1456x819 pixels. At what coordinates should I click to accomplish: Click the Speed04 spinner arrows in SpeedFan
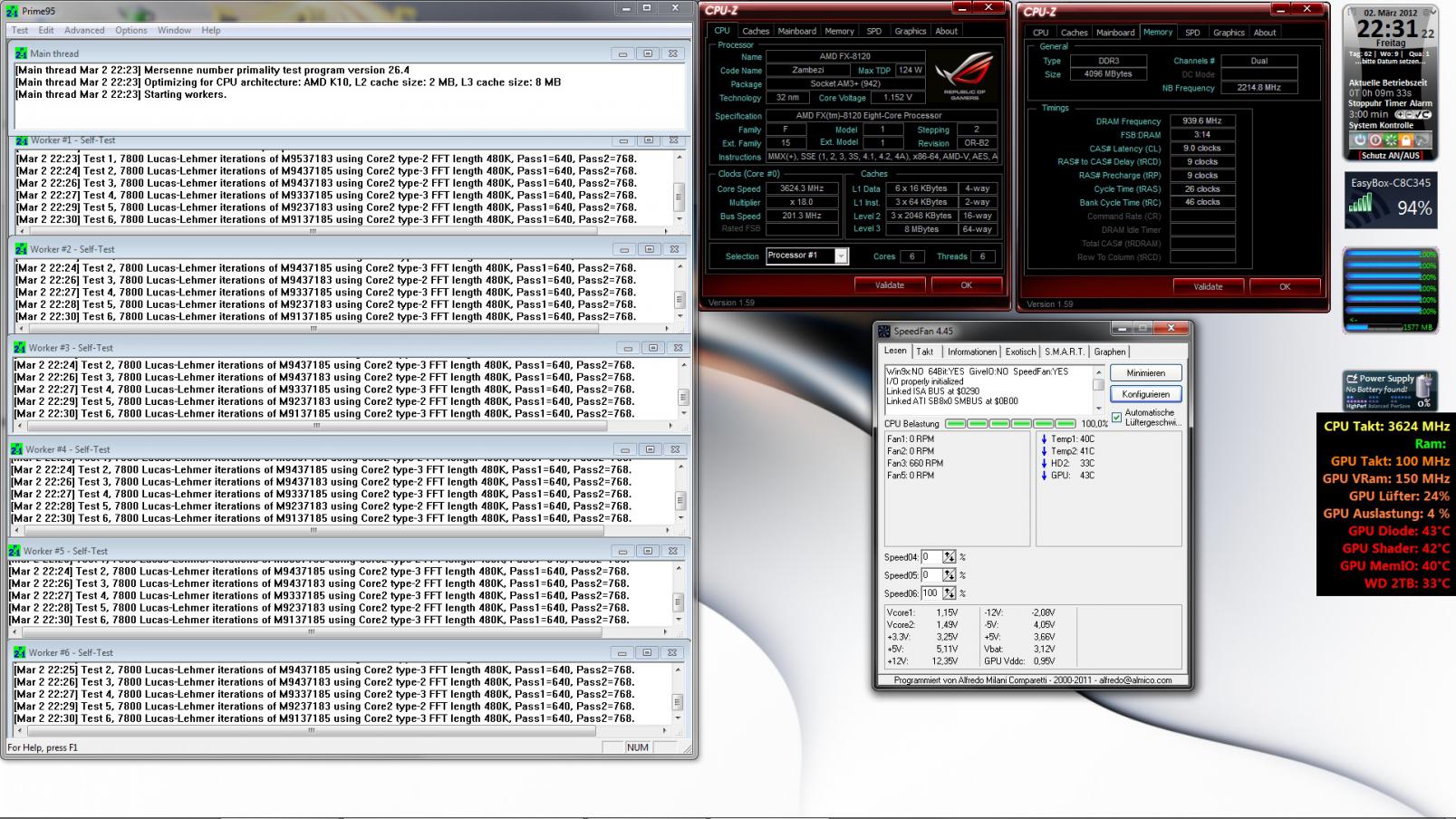coord(949,557)
